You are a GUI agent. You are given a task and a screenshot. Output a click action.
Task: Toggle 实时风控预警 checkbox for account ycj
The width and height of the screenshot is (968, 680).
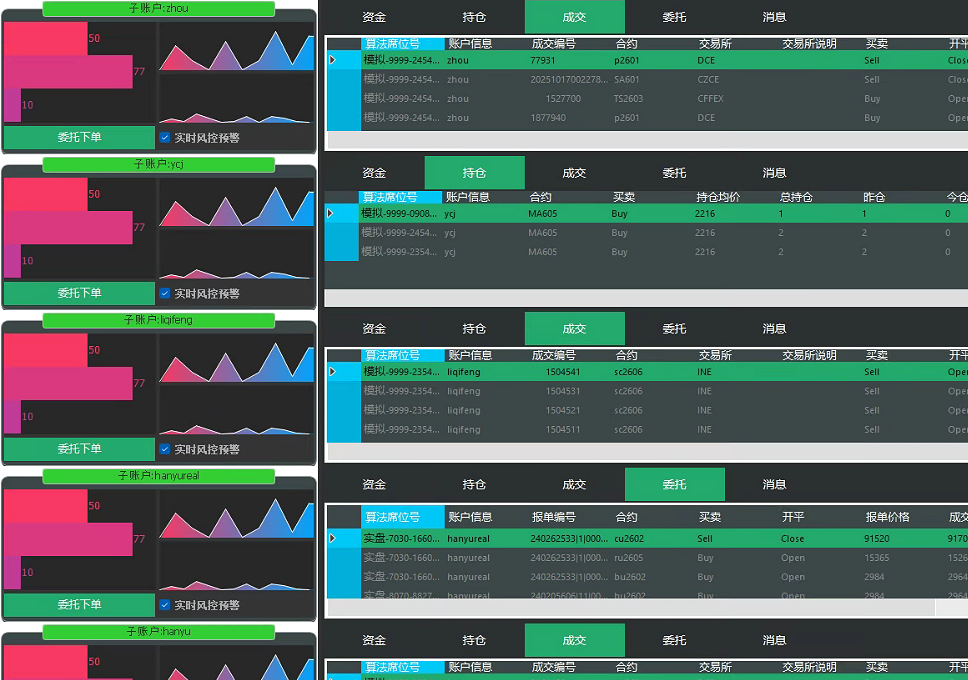[165, 294]
